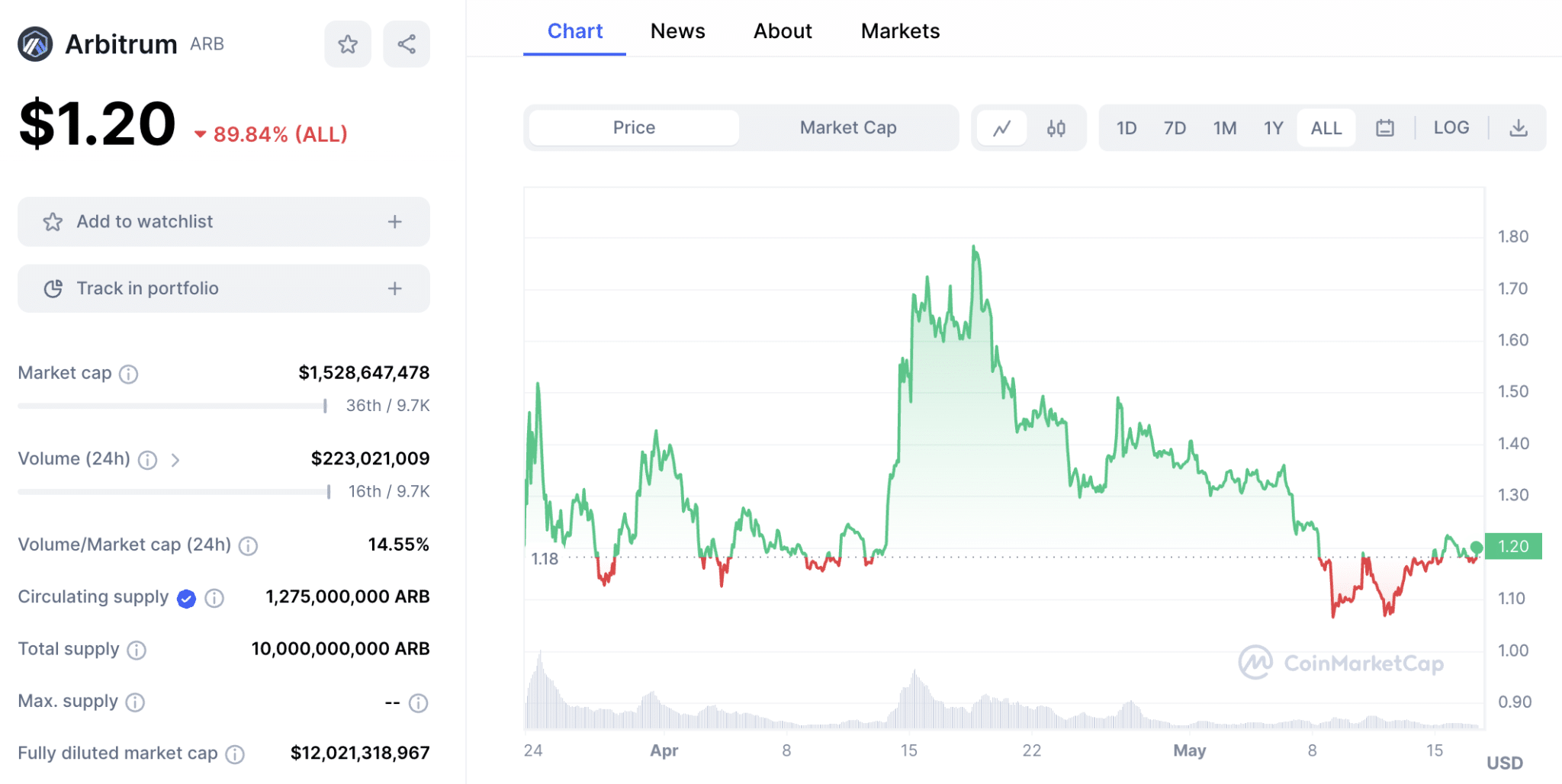Open the calendar date range icon
This screenshot has height=784, width=1562.
tap(1385, 128)
